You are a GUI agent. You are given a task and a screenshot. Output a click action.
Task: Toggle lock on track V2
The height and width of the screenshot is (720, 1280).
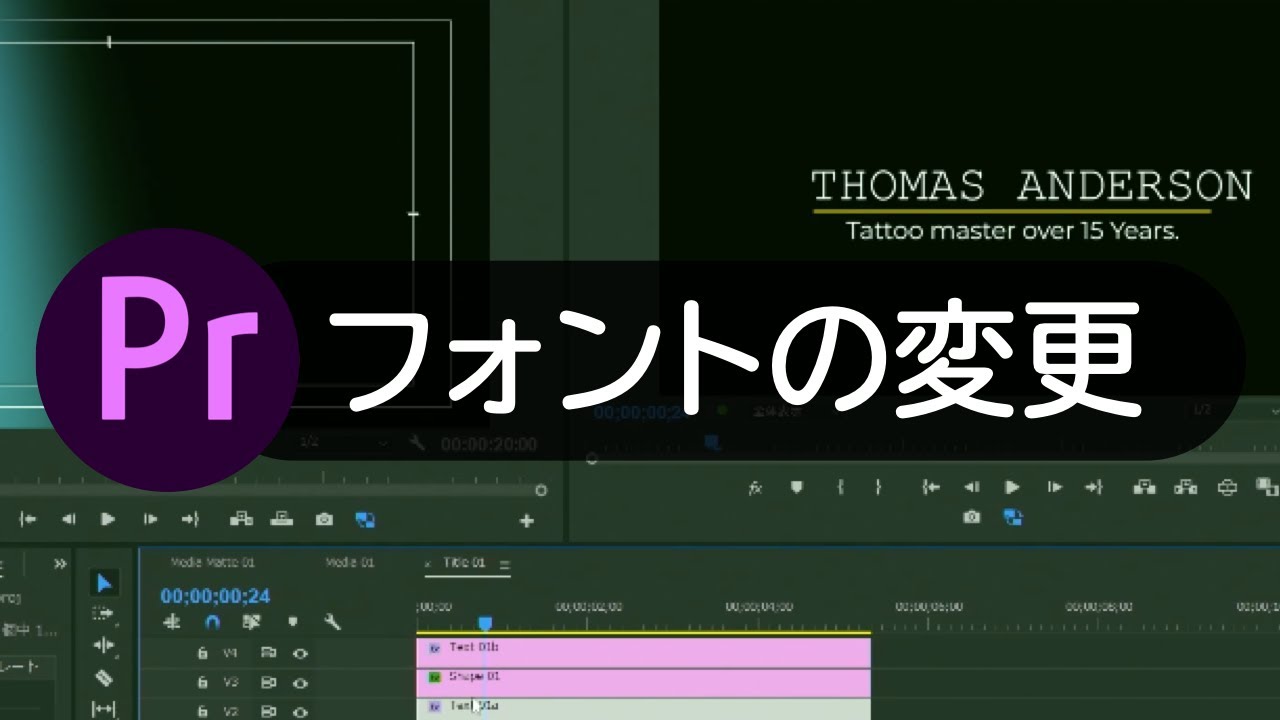click(202, 710)
